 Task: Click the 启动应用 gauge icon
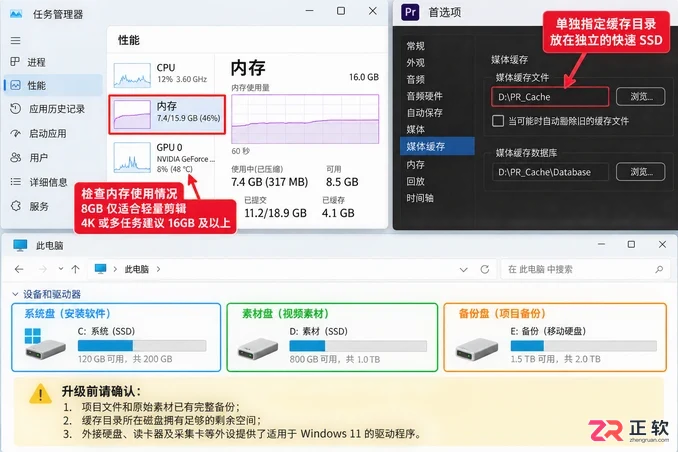[x=16, y=133]
